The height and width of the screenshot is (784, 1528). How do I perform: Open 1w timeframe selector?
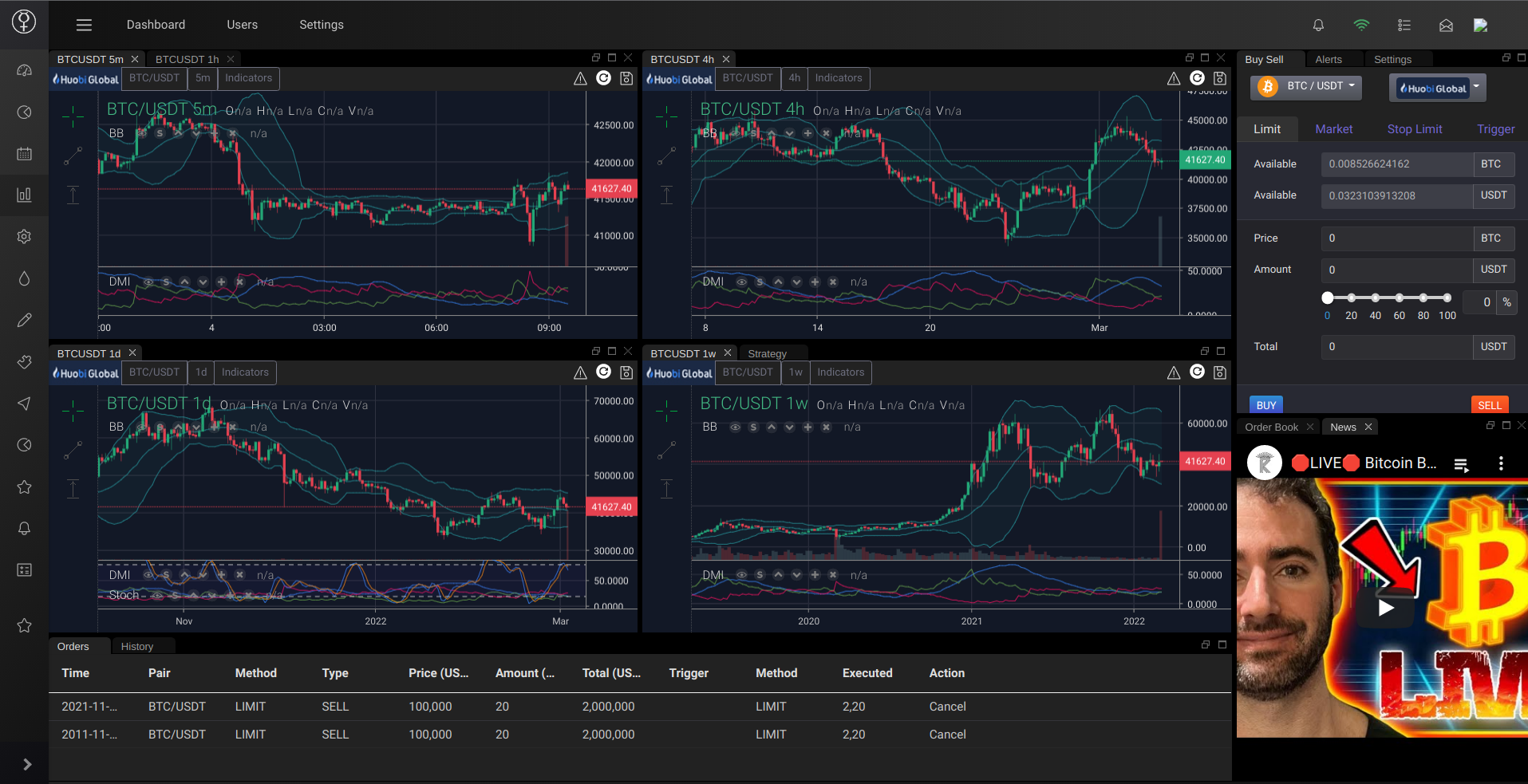tap(796, 372)
